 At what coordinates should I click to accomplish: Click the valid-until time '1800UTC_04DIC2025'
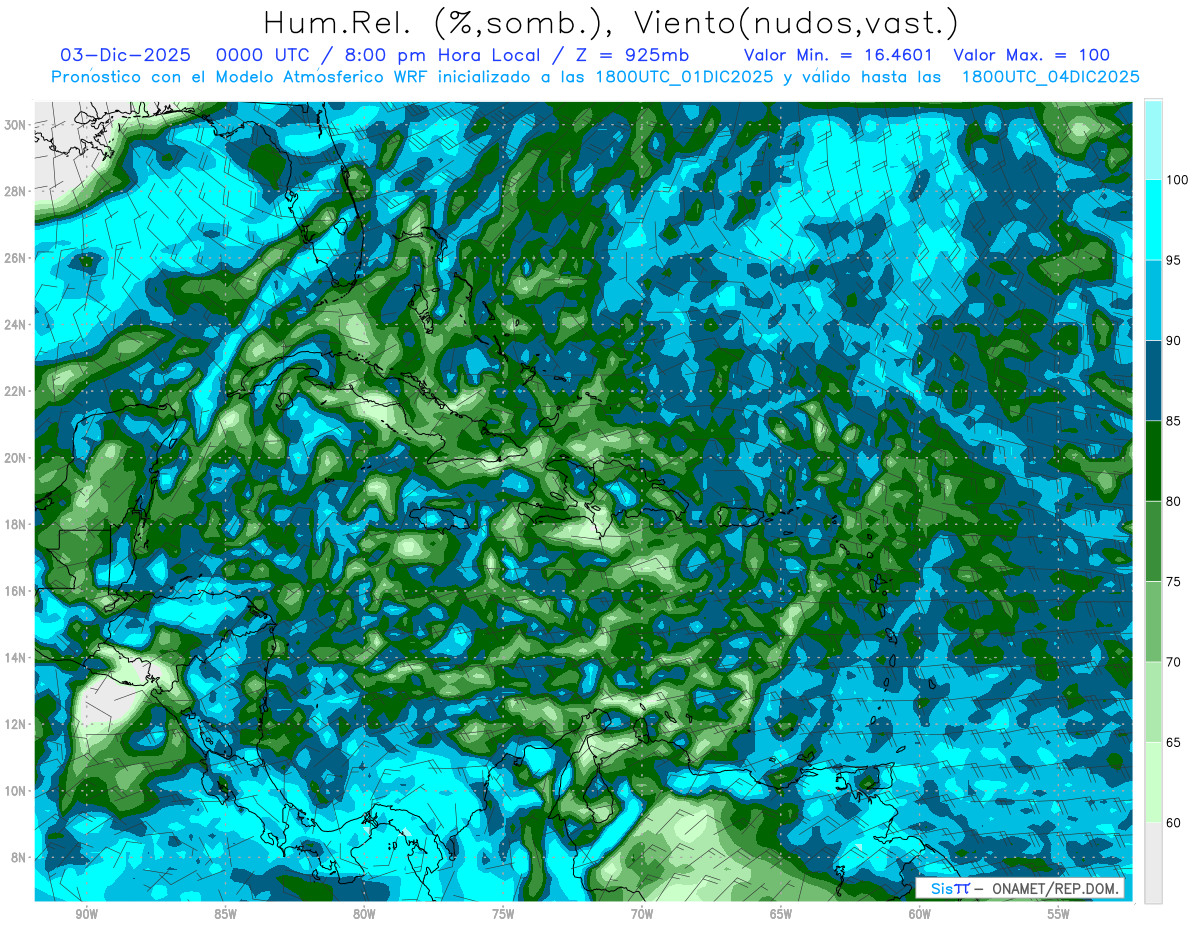pos(1050,77)
